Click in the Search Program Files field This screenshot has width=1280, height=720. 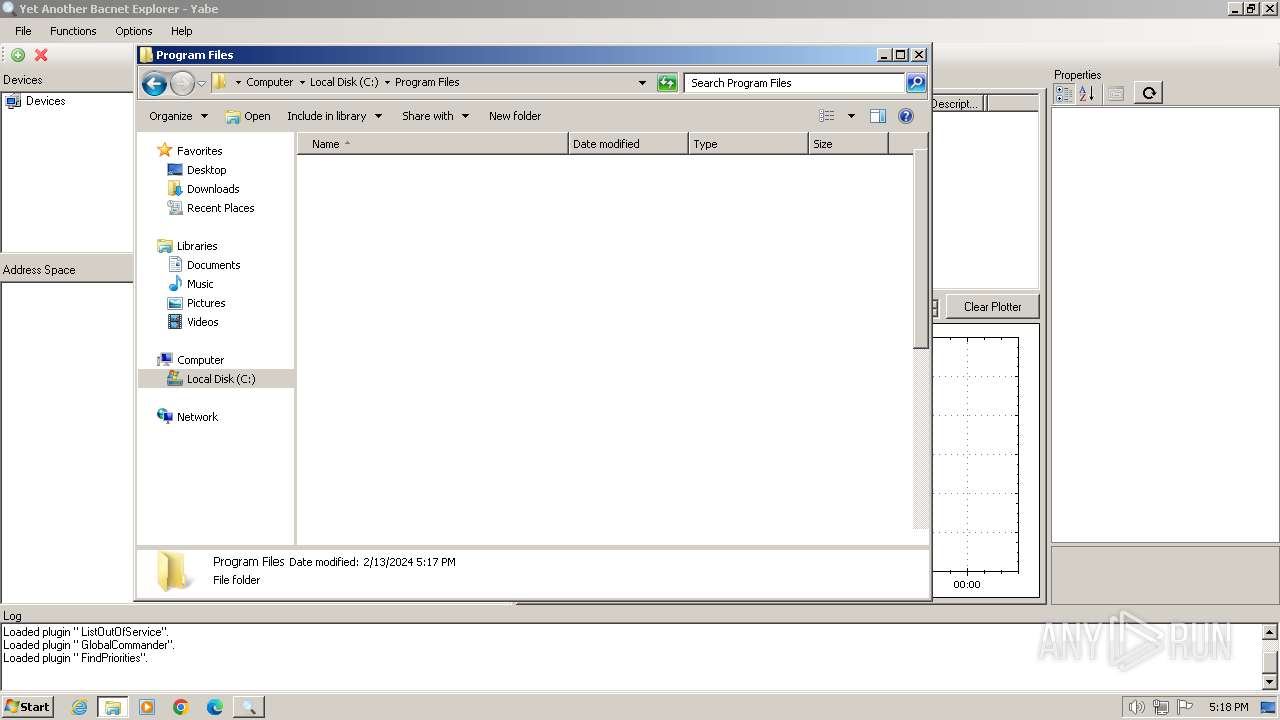(795, 83)
